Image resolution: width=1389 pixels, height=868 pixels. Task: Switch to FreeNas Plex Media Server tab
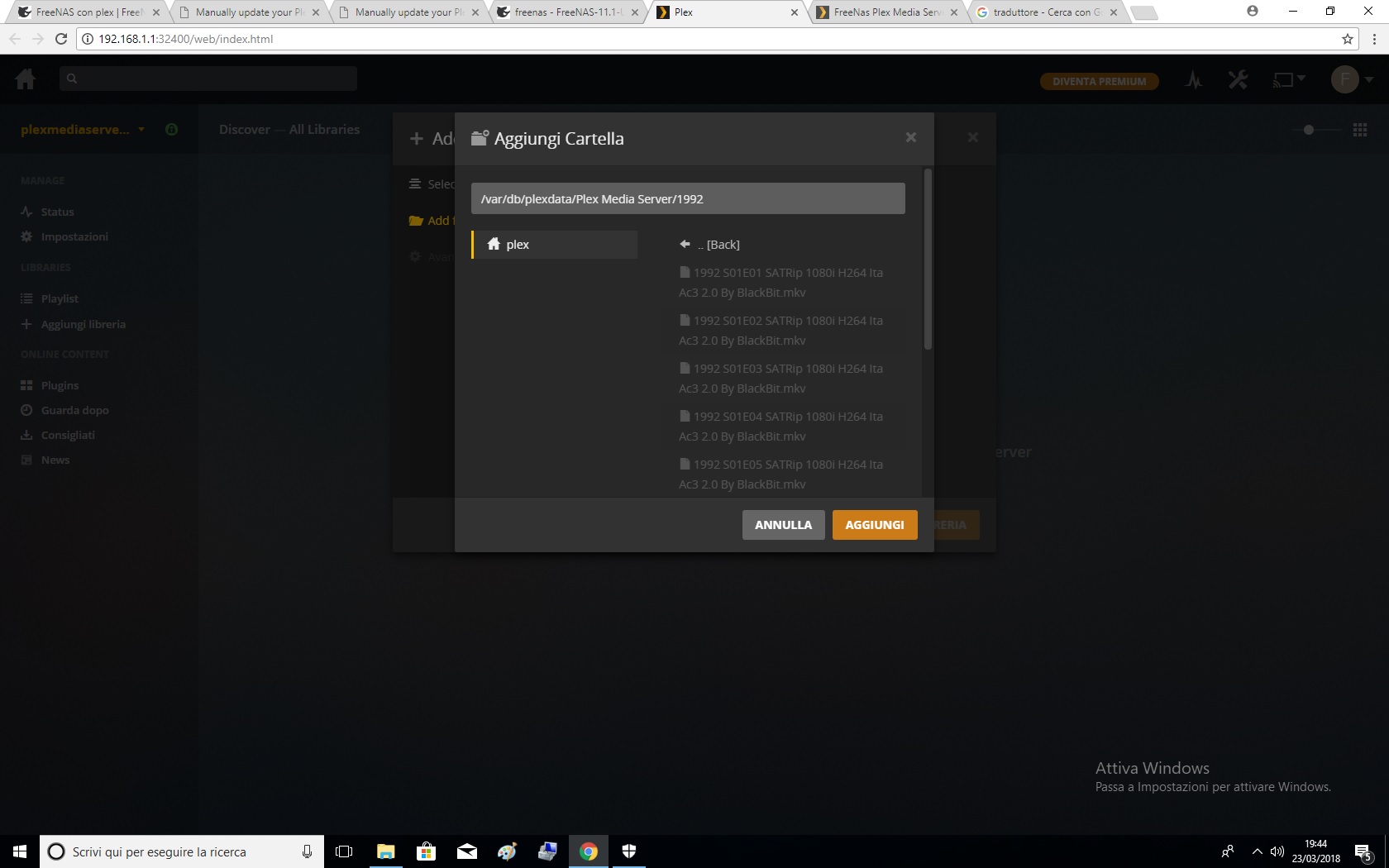point(886,12)
